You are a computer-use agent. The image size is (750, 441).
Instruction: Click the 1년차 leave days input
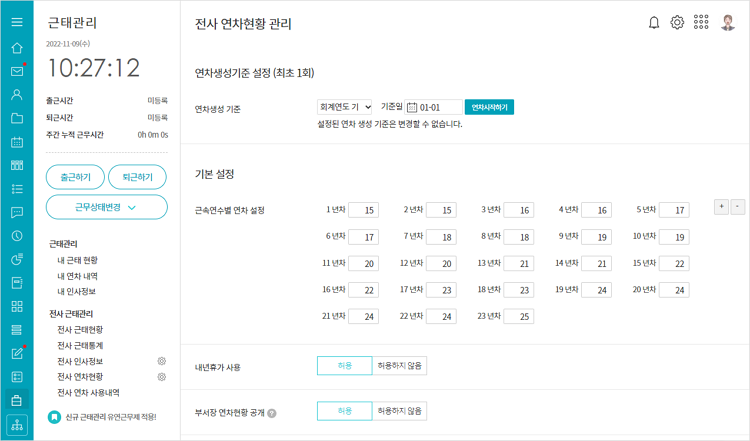(x=364, y=210)
